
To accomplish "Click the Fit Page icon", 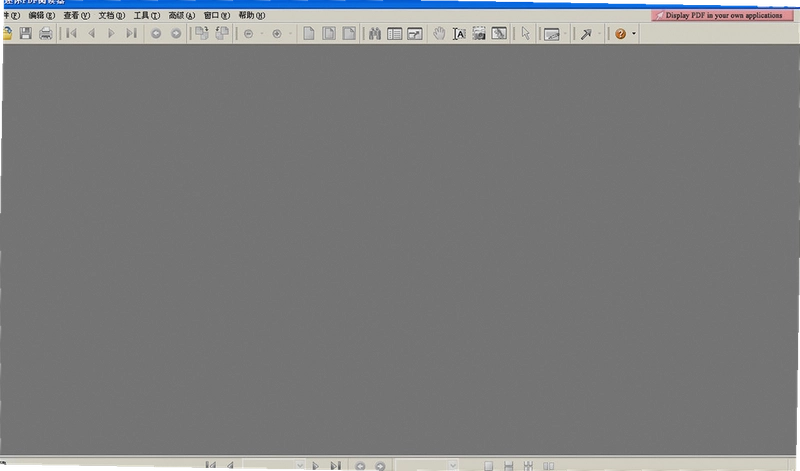I will (329, 34).
